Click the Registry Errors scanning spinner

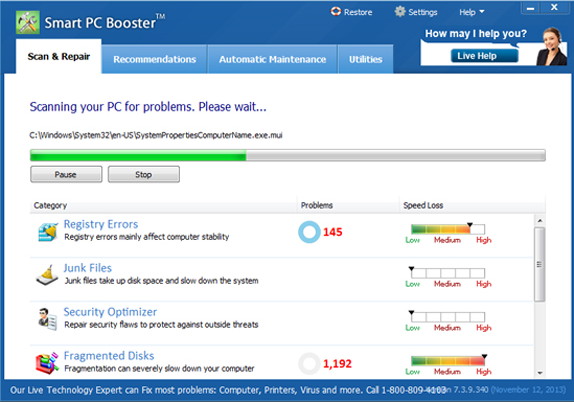(309, 232)
